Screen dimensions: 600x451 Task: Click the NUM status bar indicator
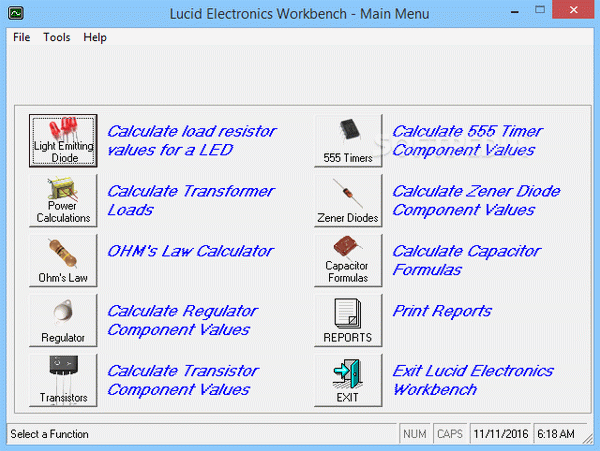(415, 434)
